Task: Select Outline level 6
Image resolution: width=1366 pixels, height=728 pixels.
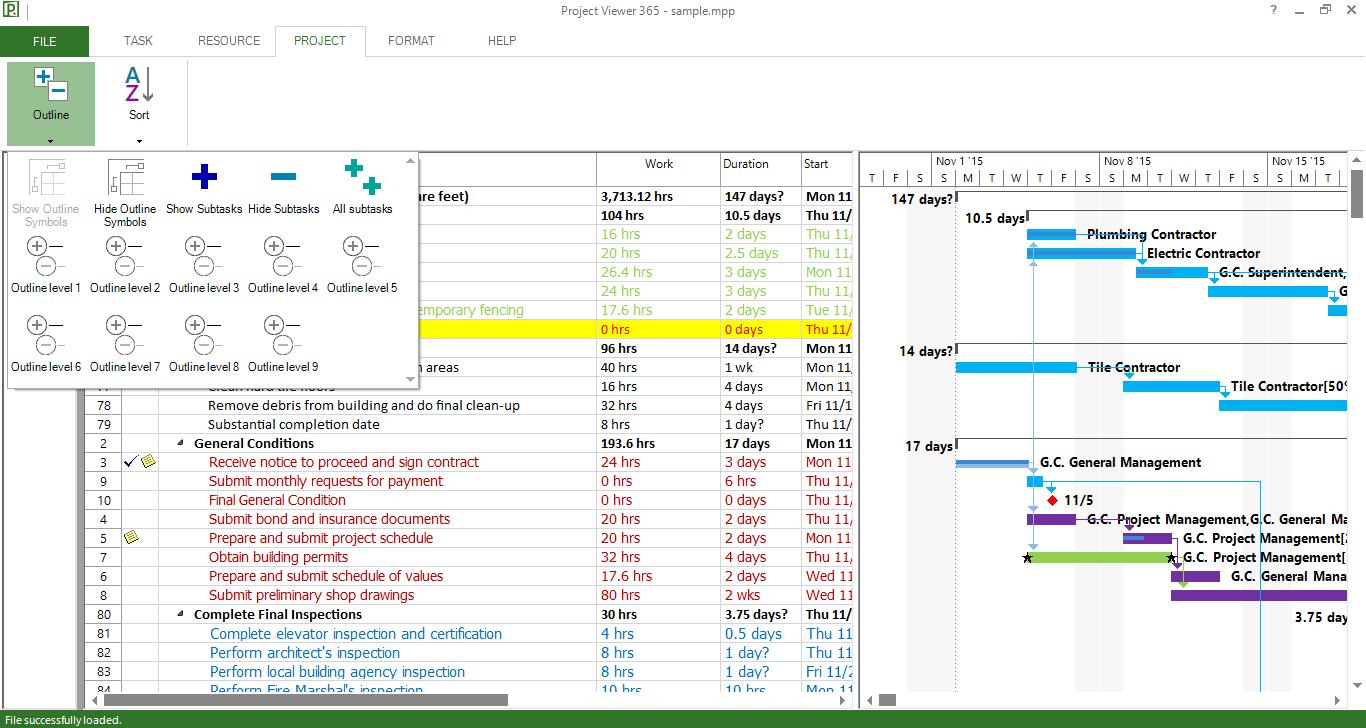Action: pyautogui.click(x=47, y=343)
